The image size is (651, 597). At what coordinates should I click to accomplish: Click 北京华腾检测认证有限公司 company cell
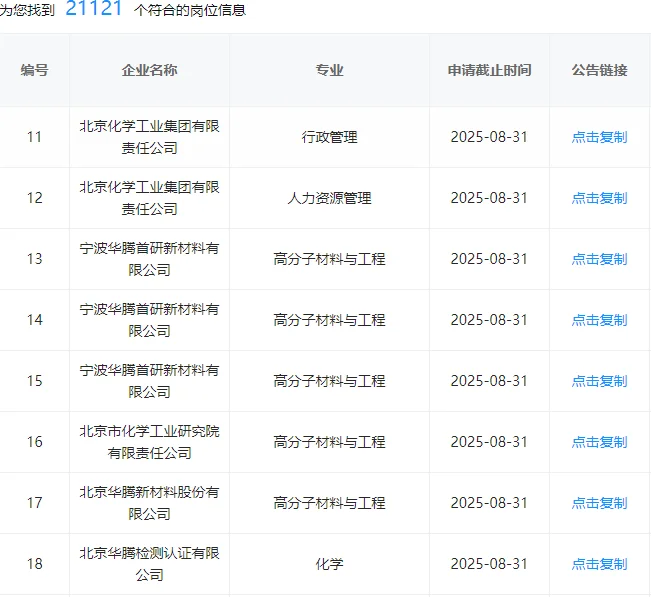tap(149, 564)
